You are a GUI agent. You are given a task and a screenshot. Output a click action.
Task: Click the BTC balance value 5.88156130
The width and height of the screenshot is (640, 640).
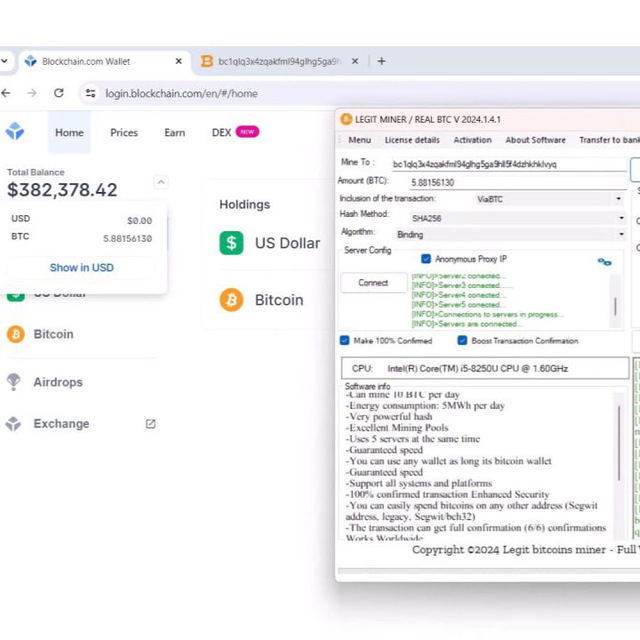(127, 238)
